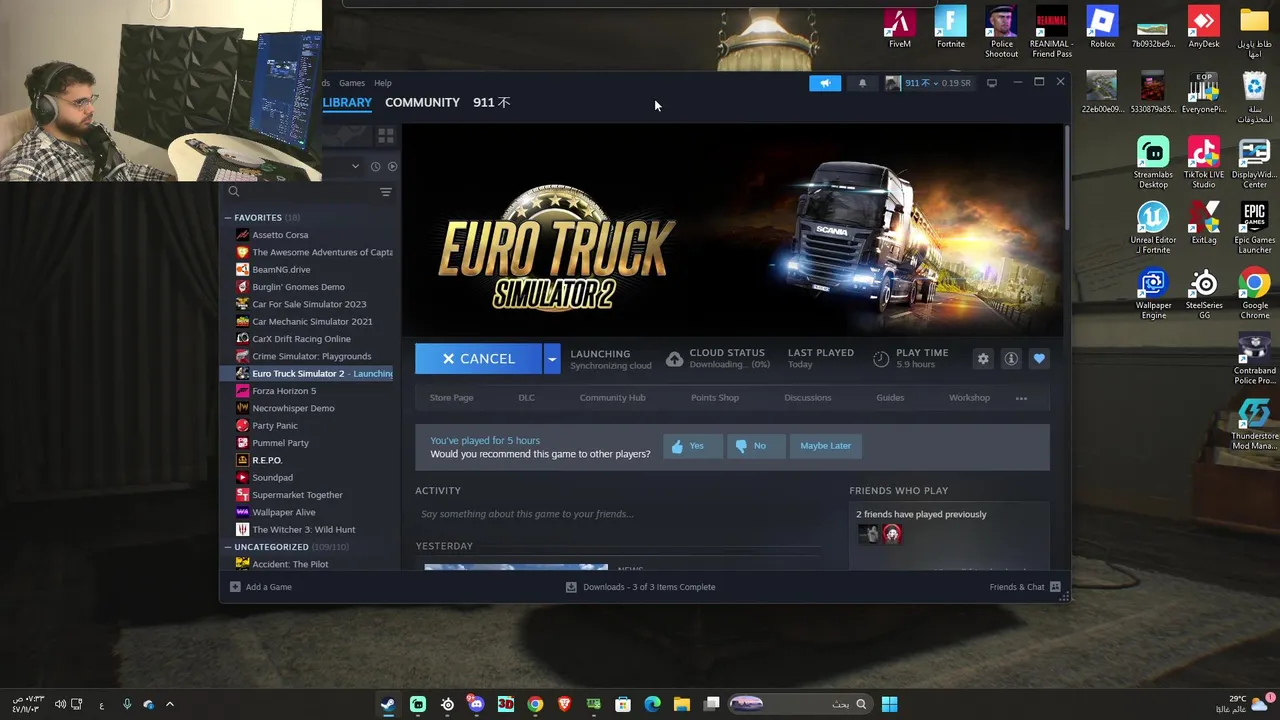Open Friends & Chat
Screen dimensions: 1280x720
1025,587
